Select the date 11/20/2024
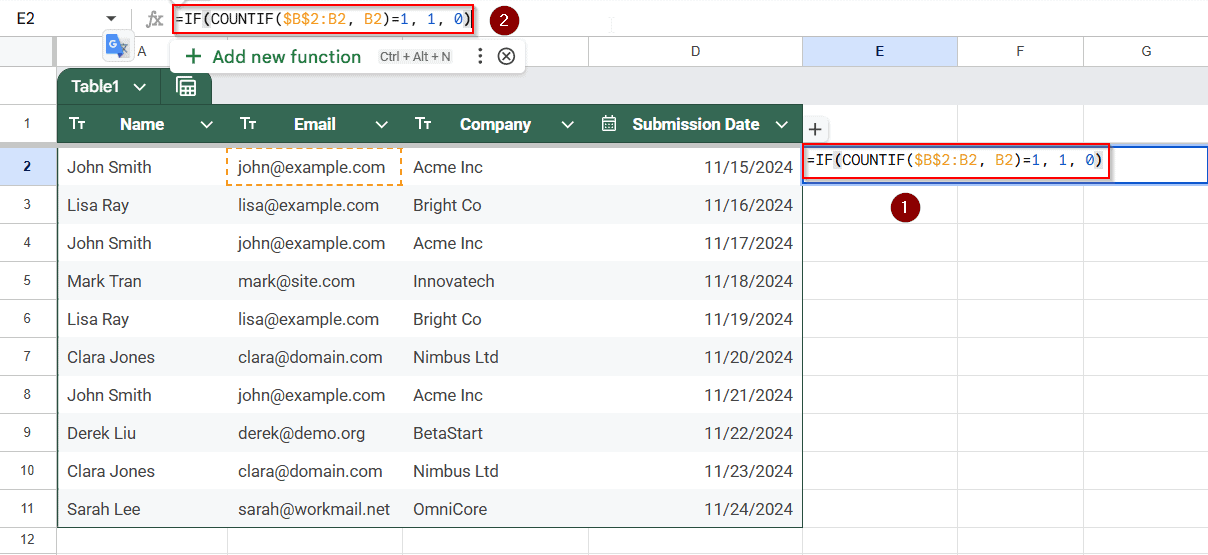Image resolution: width=1208 pixels, height=555 pixels. (x=695, y=357)
